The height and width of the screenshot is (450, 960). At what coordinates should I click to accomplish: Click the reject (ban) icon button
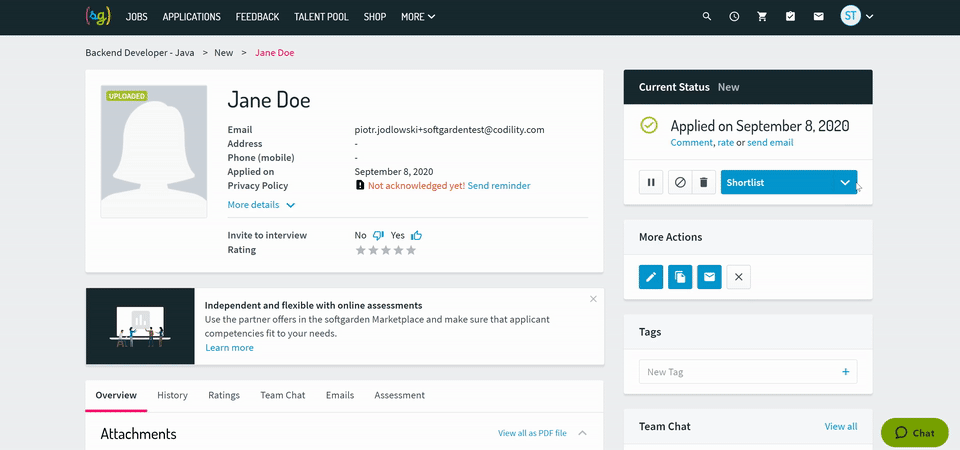pyautogui.click(x=680, y=183)
